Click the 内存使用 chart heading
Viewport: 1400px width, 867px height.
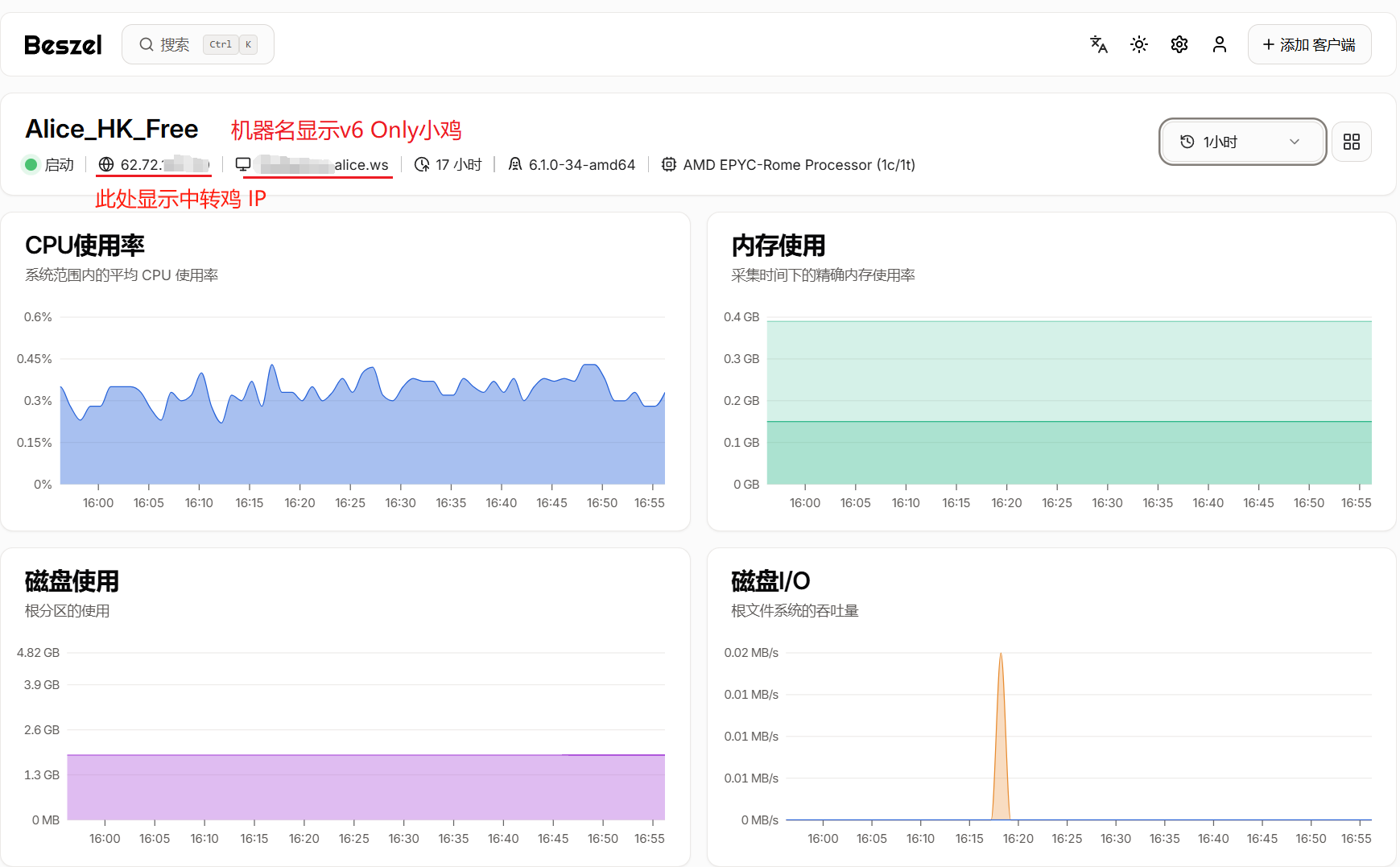[778, 246]
